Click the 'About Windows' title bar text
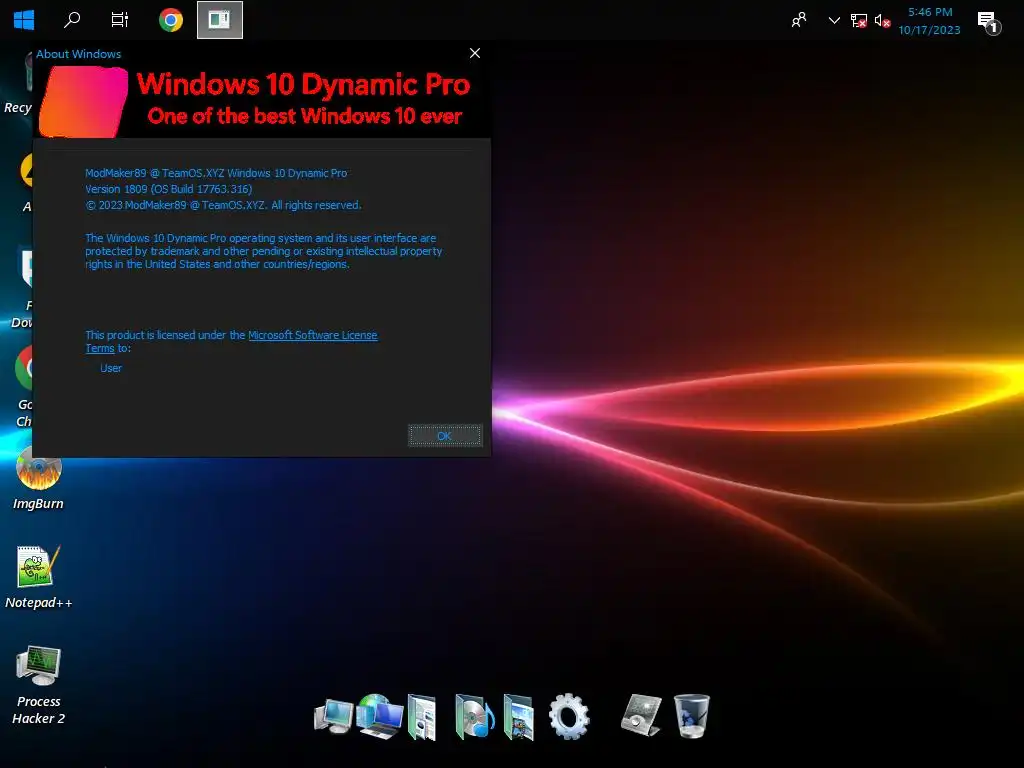The height and width of the screenshot is (768, 1024). pos(78,54)
